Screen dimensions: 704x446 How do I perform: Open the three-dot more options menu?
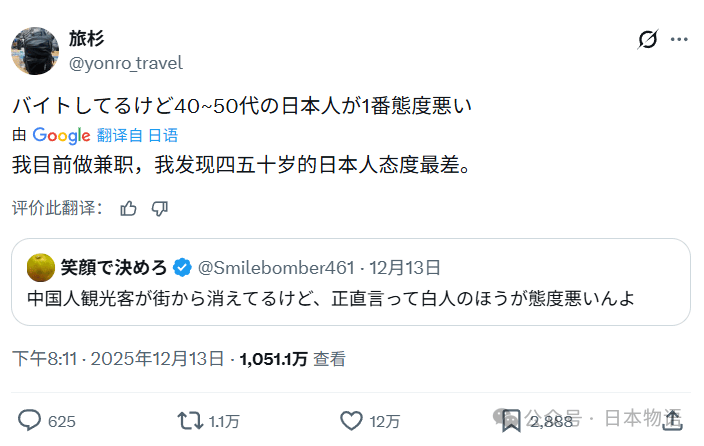(679, 40)
